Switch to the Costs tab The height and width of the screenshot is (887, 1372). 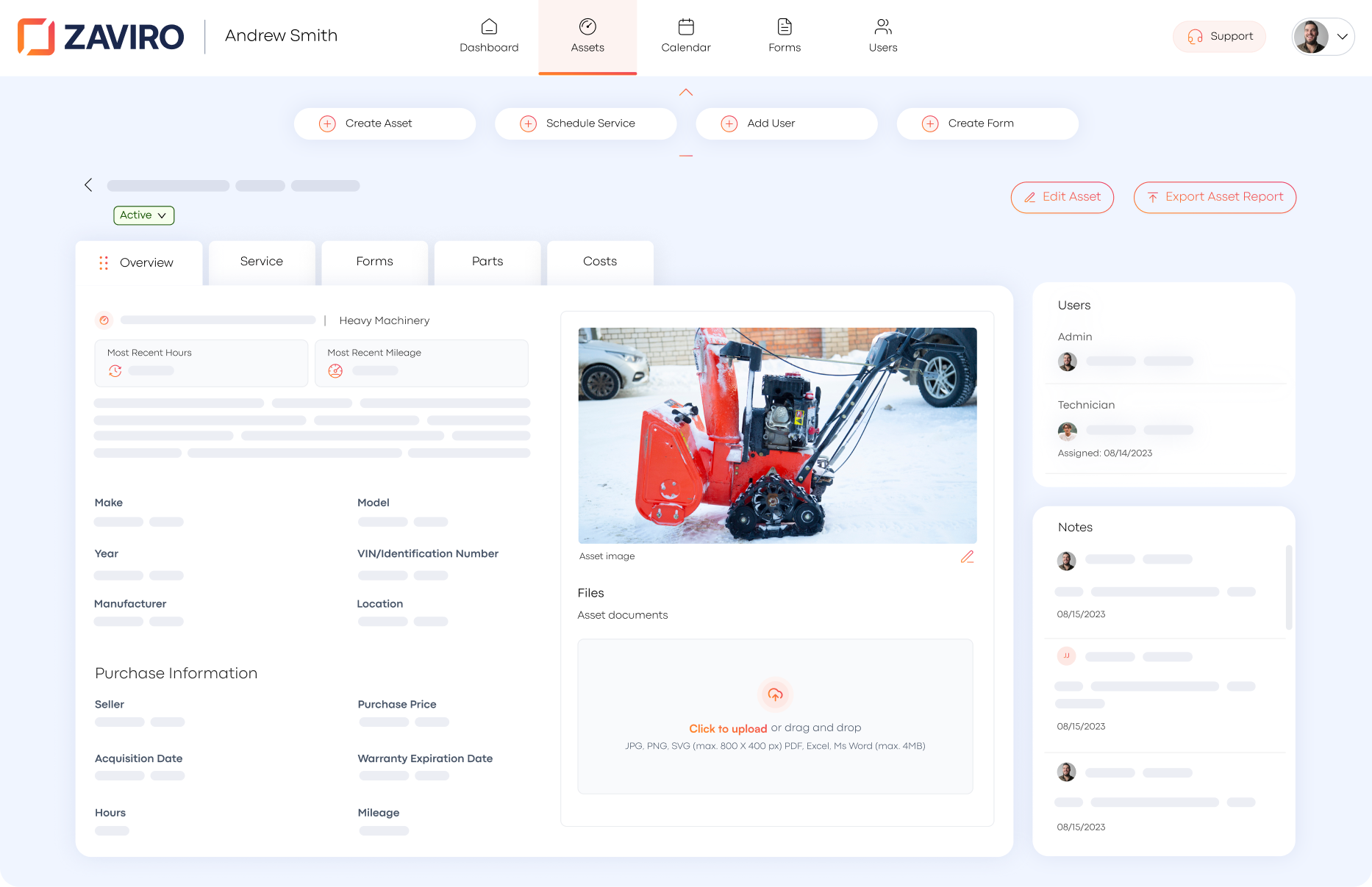600,262
